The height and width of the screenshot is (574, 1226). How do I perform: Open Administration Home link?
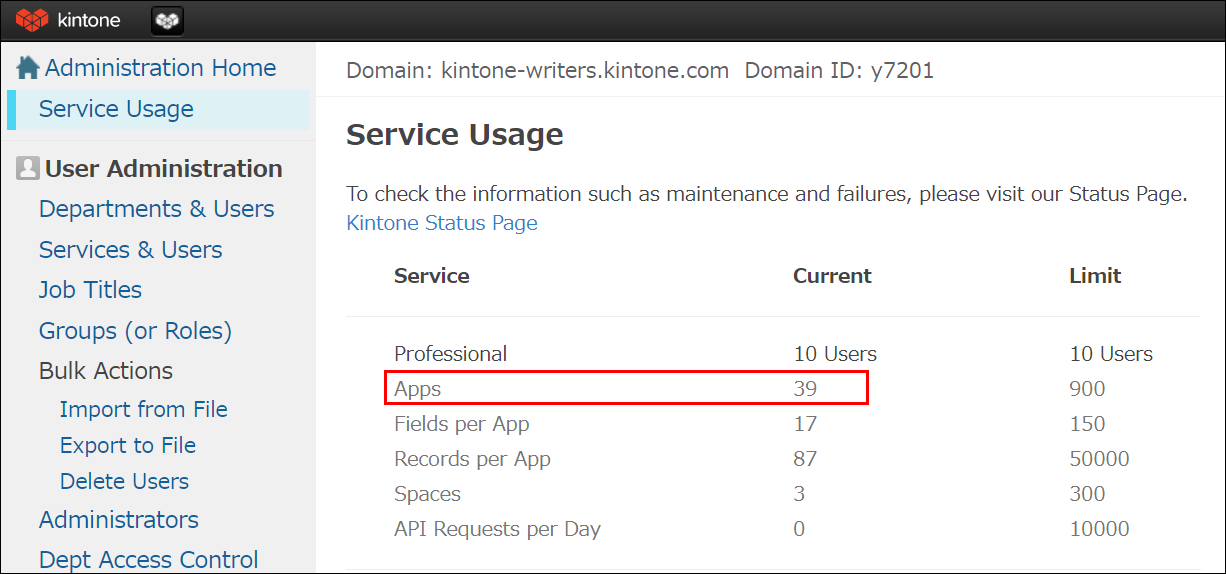click(x=160, y=68)
